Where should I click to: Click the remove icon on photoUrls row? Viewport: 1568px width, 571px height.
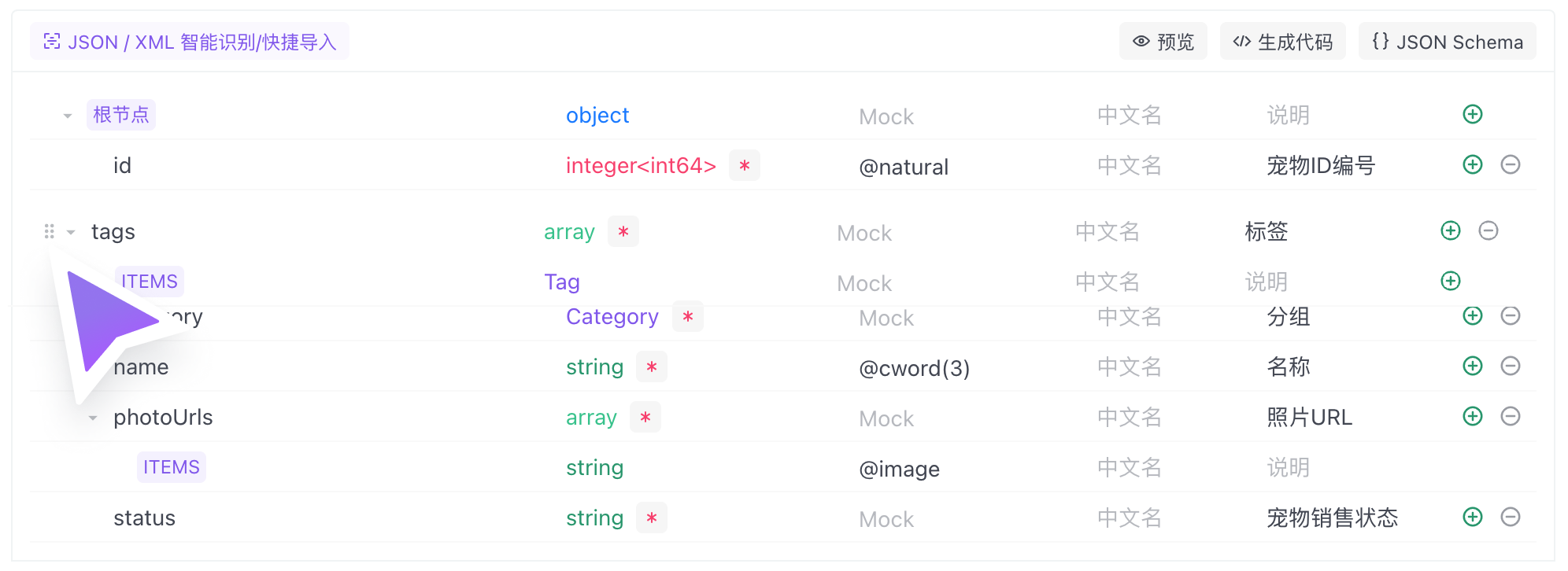(x=1510, y=416)
